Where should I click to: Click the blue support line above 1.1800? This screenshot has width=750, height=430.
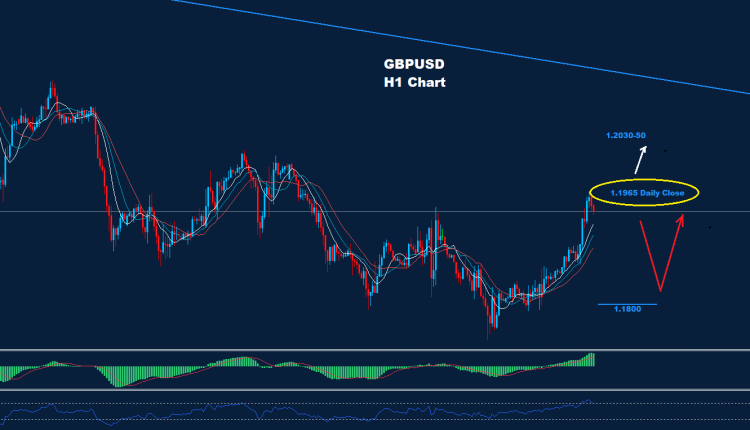[x=627, y=302]
